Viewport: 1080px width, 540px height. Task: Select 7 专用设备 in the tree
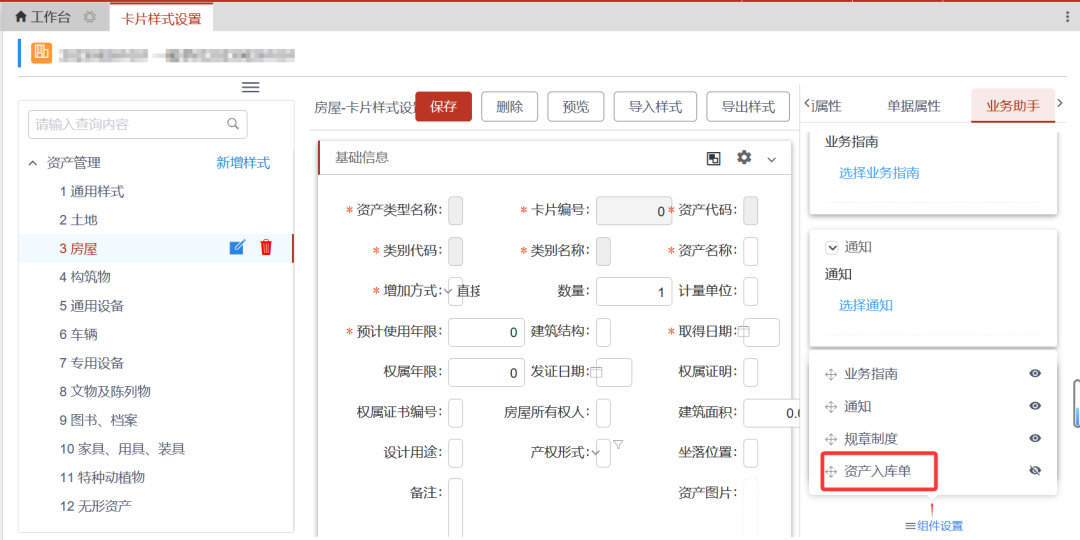tap(92, 363)
